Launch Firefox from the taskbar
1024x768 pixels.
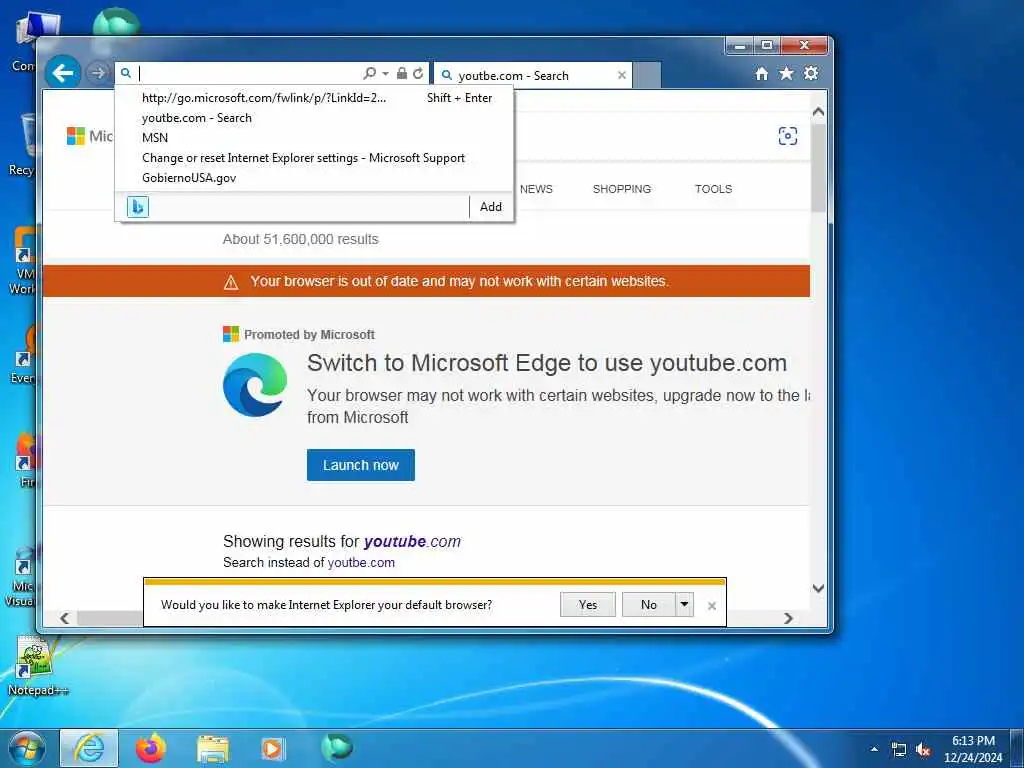(151, 748)
